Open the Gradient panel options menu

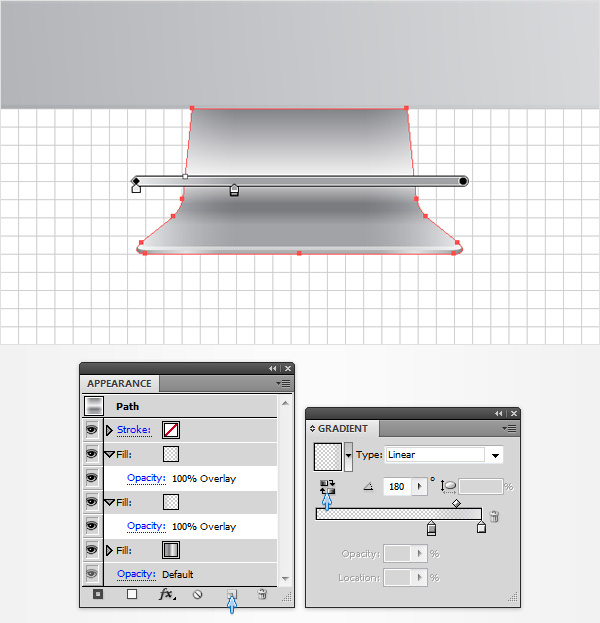pyautogui.click(x=509, y=428)
